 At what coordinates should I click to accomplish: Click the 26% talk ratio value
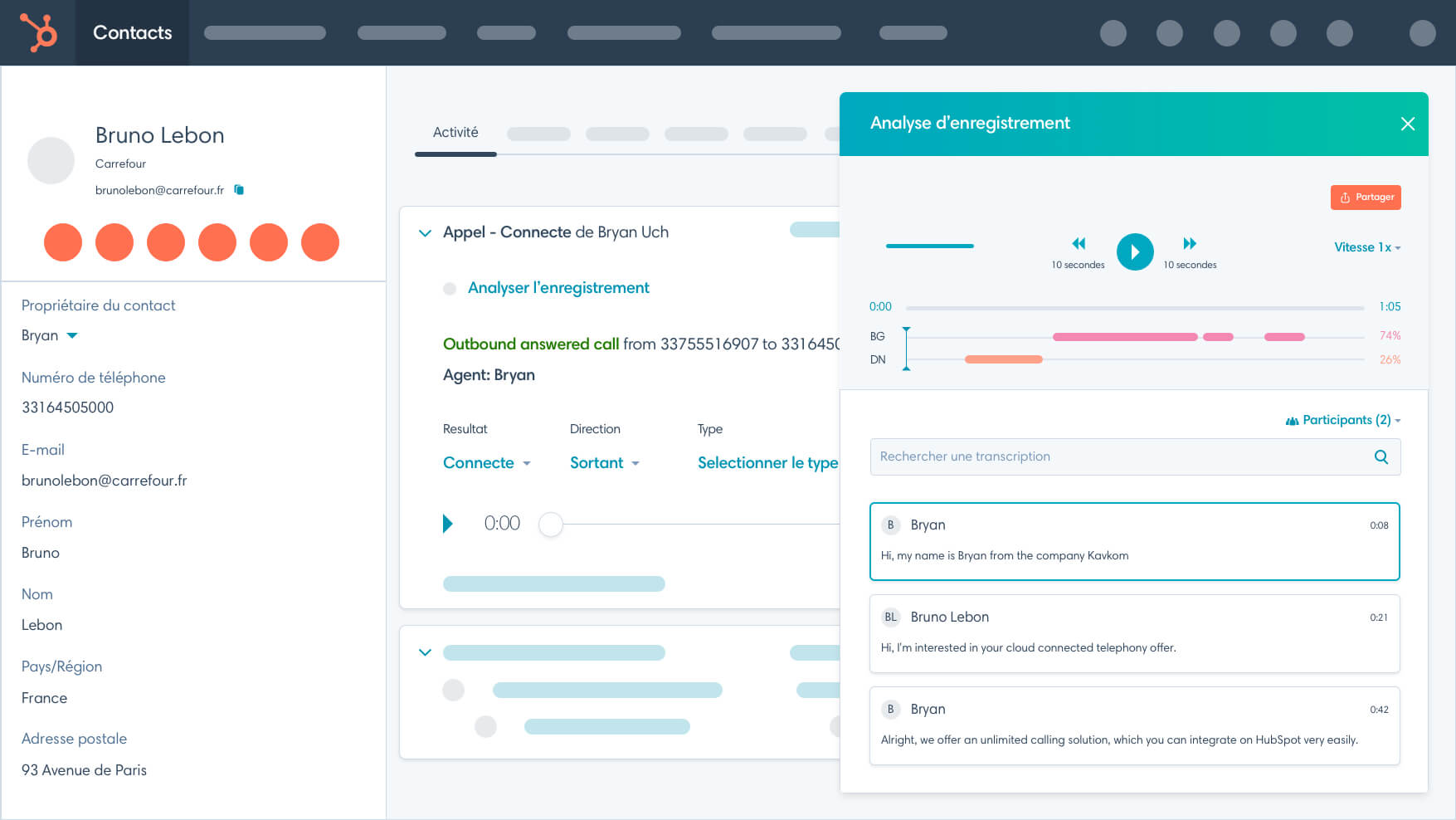(1390, 359)
